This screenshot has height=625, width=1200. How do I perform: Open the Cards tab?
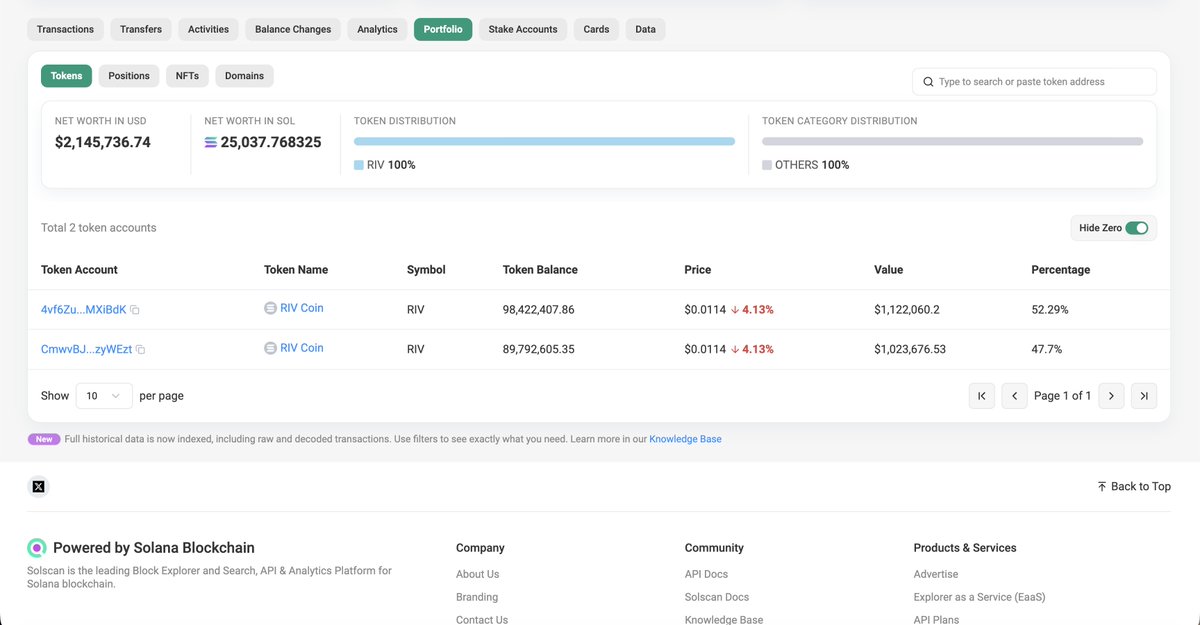coord(596,29)
